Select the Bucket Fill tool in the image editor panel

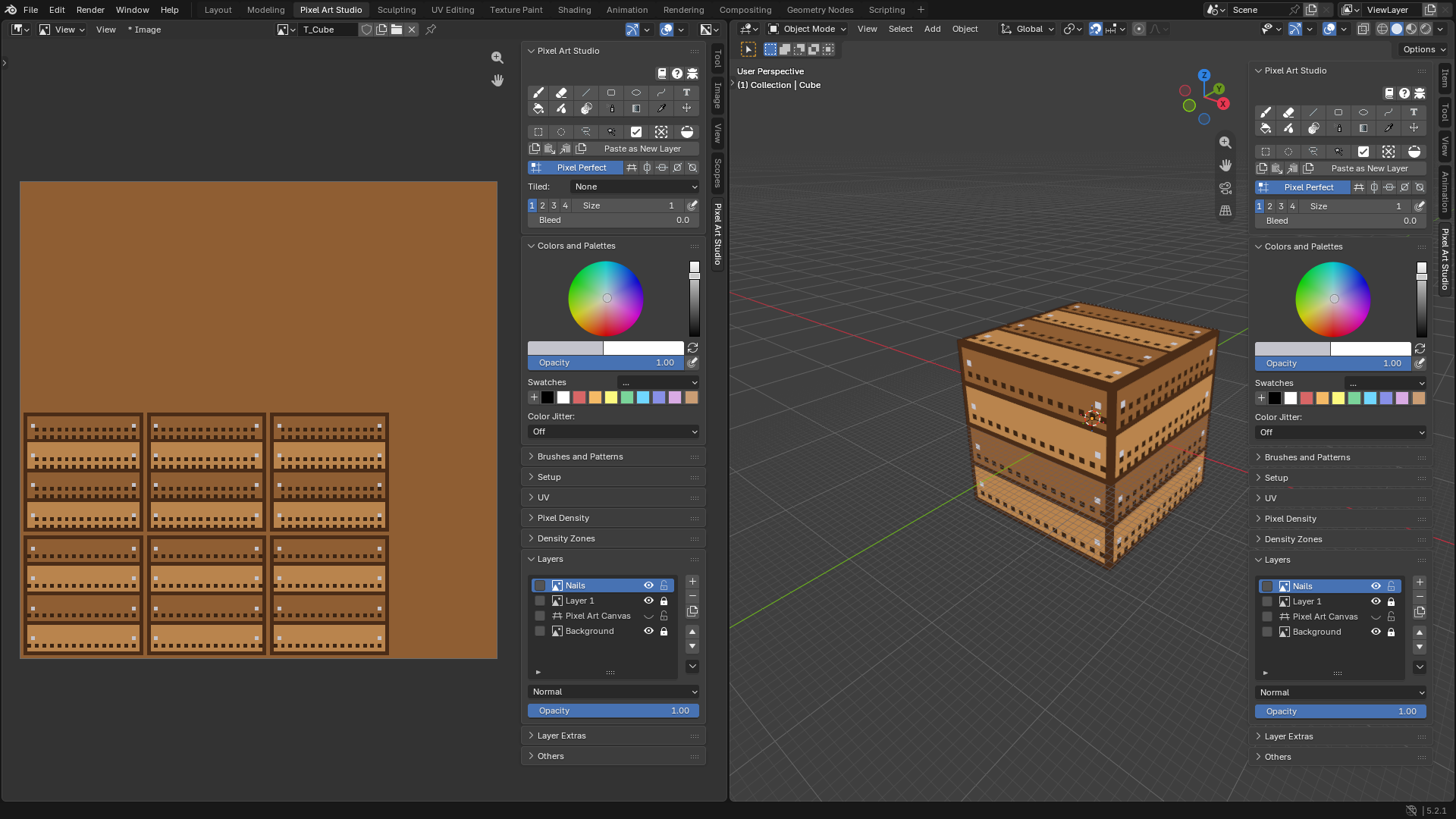[538, 108]
